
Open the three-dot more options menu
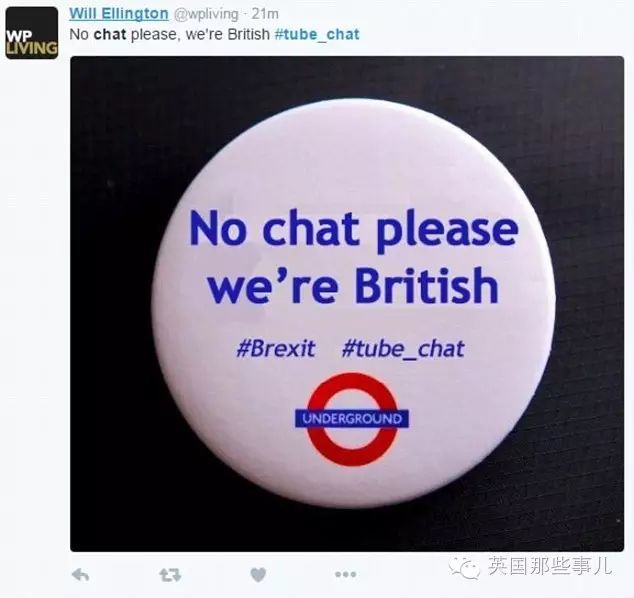pyautogui.click(x=345, y=574)
